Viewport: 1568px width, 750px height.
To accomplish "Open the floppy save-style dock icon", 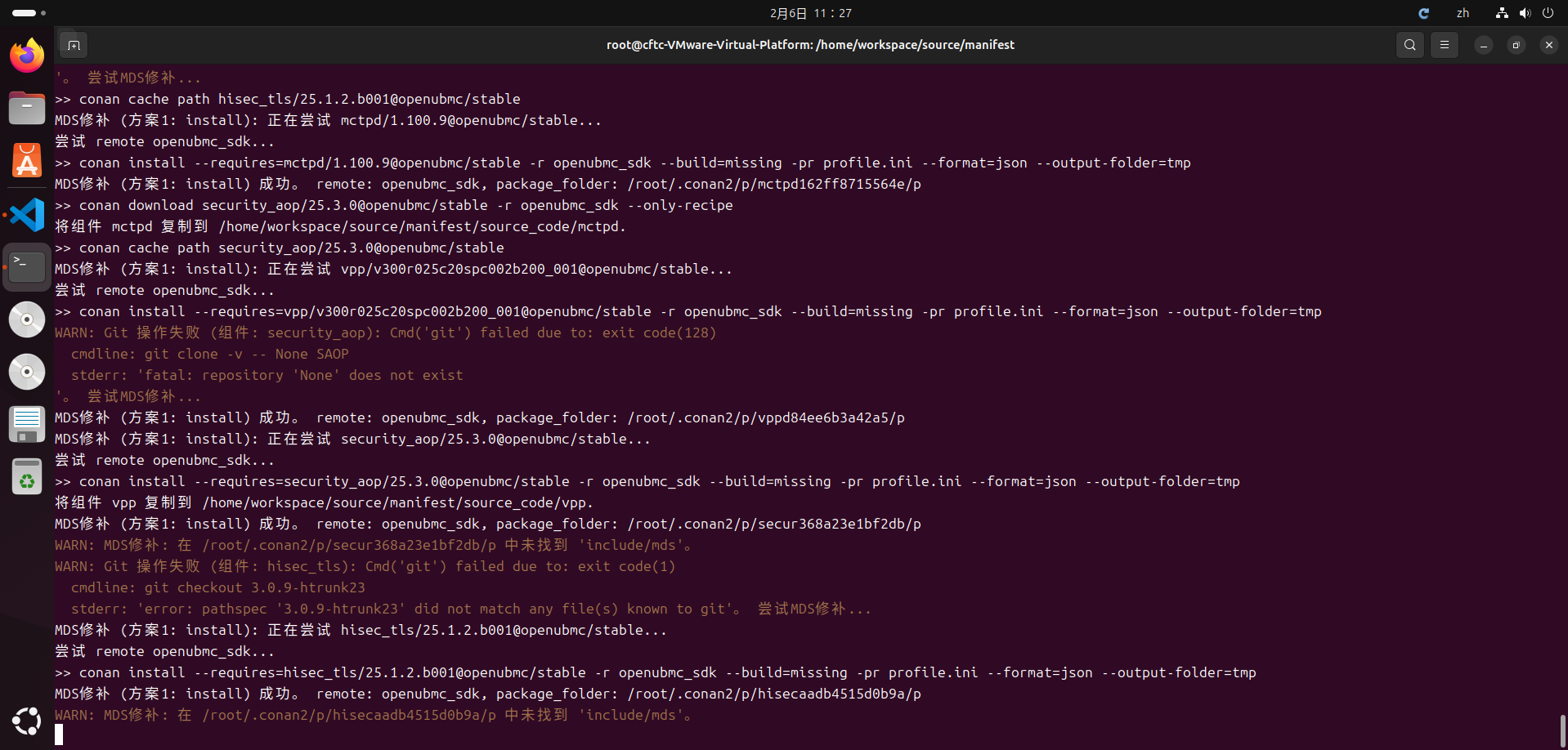I will point(27,425).
